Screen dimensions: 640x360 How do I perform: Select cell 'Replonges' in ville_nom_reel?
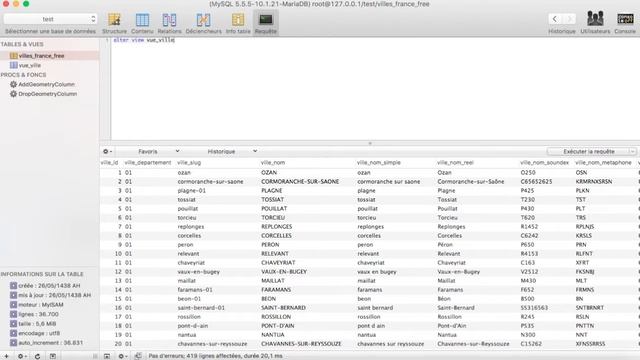click(451, 227)
